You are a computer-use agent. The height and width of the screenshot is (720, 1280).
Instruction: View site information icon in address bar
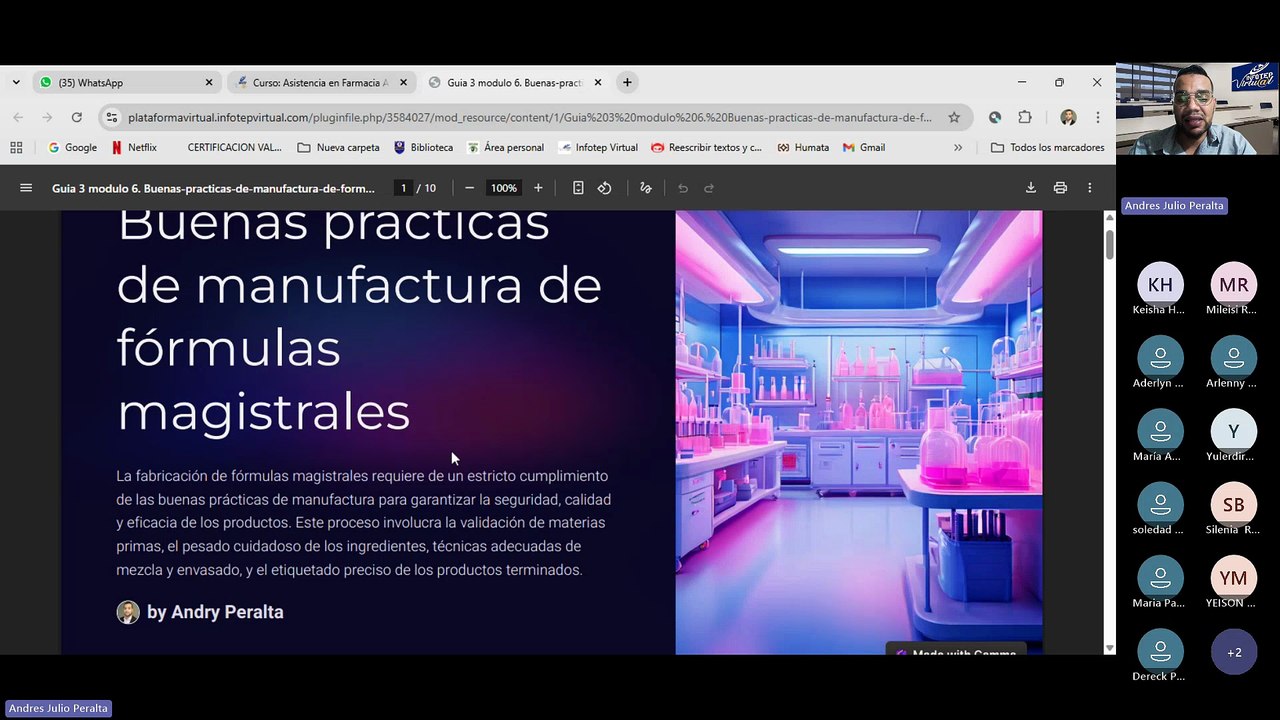(x=112, y=117)
